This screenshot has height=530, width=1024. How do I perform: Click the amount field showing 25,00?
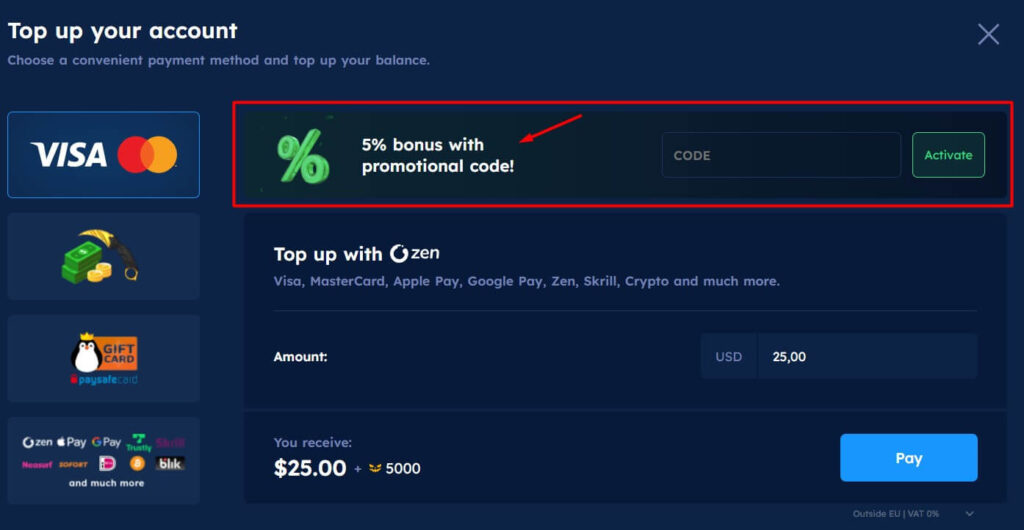(x=866, y=356)
